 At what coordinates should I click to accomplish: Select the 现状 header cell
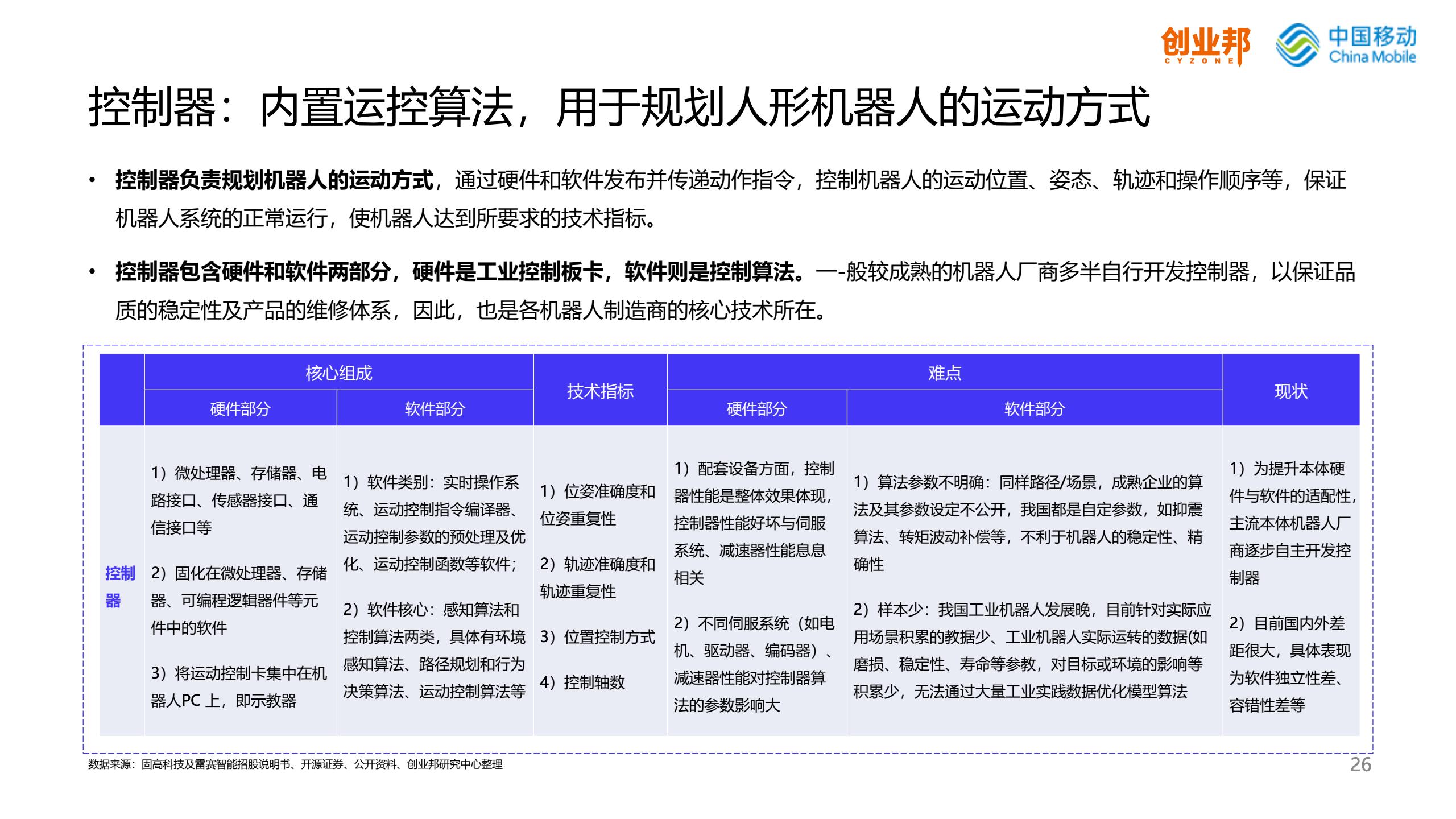coord(1290,391)
